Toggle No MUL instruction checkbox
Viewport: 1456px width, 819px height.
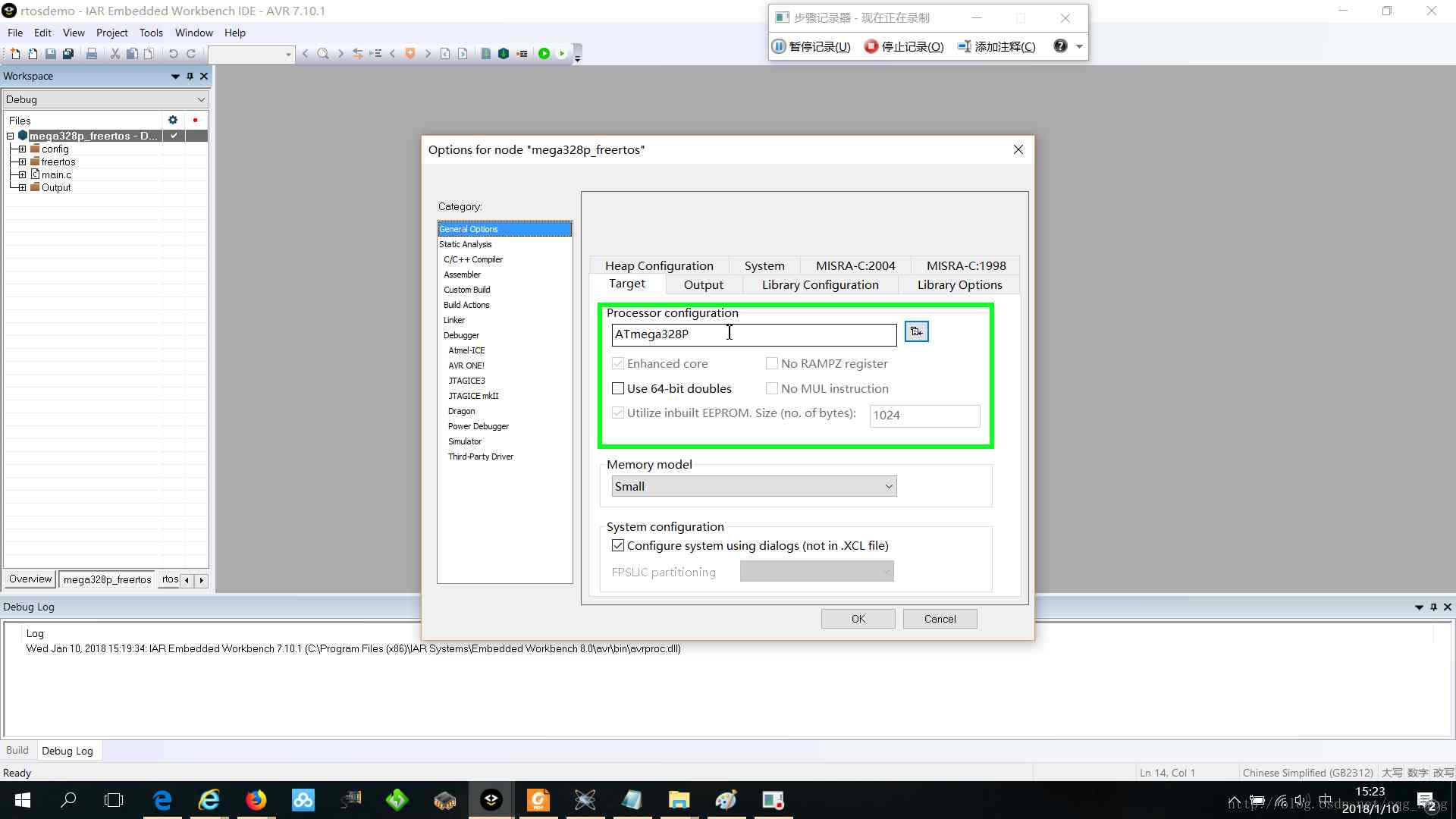(x=772, y=388)
